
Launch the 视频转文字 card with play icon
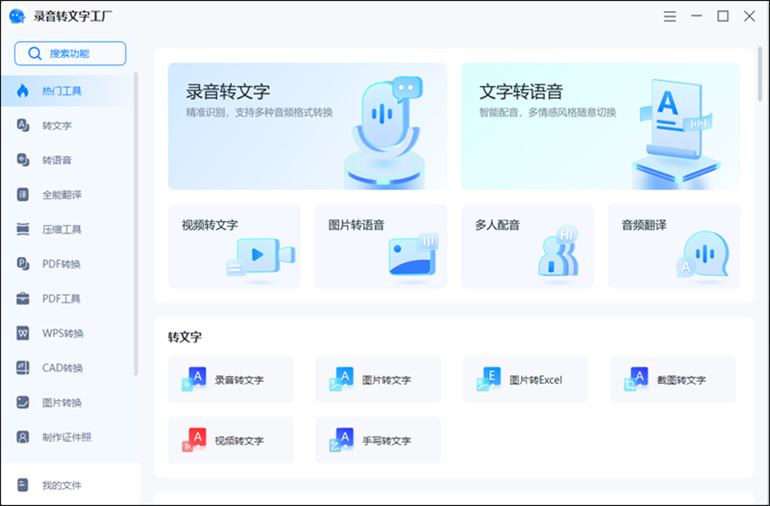click(234, 246)
